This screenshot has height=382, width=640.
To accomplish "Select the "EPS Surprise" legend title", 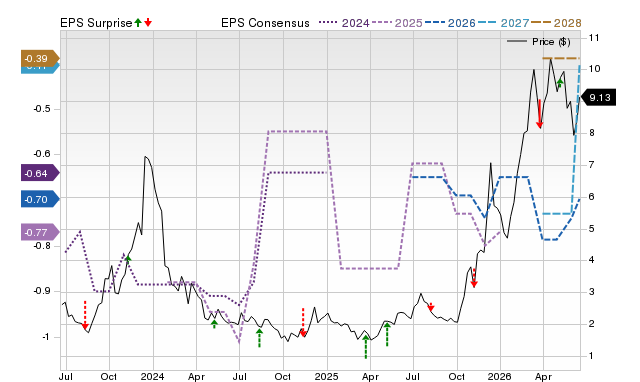I will click(96, 23).
